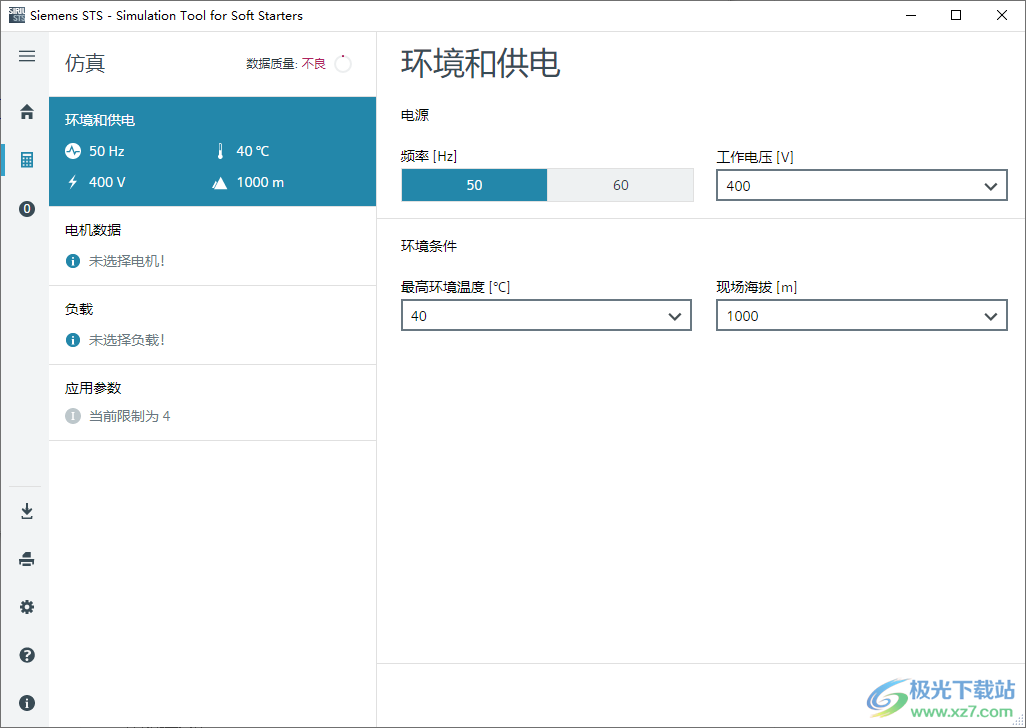Click the download icon in sidebar
Image resolution: width=1026 pixels, height=728 pixels.
[x=27, y=511]
